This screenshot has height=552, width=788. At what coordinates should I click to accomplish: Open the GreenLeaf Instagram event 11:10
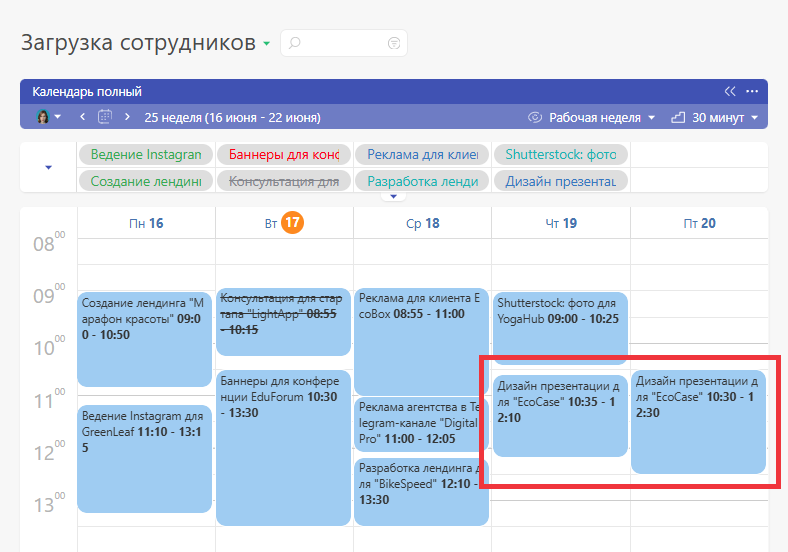pyautogui.click(x=145, y=459)
